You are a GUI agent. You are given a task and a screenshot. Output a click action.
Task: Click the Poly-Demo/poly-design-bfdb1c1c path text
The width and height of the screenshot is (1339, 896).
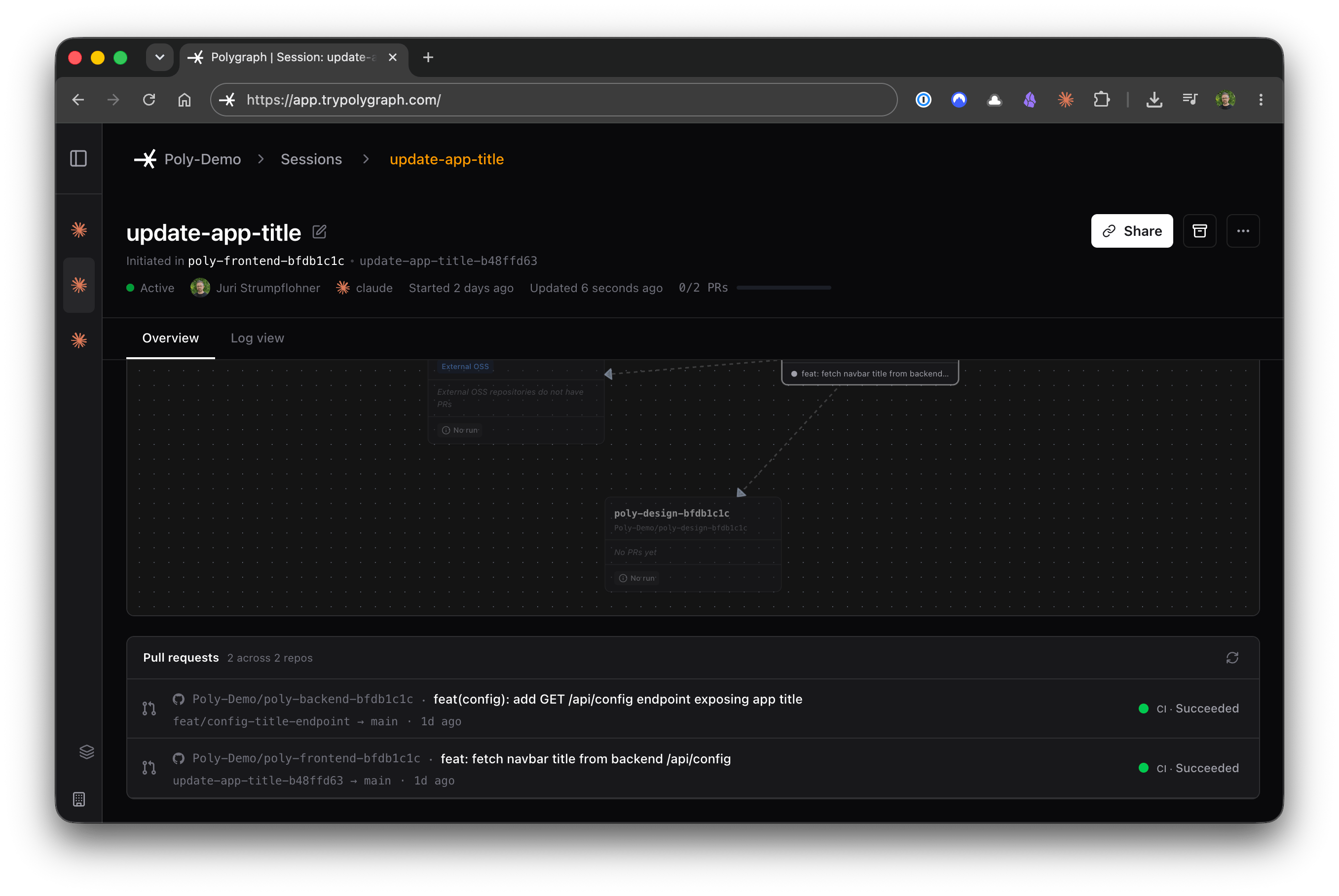[x=680, y=527]
